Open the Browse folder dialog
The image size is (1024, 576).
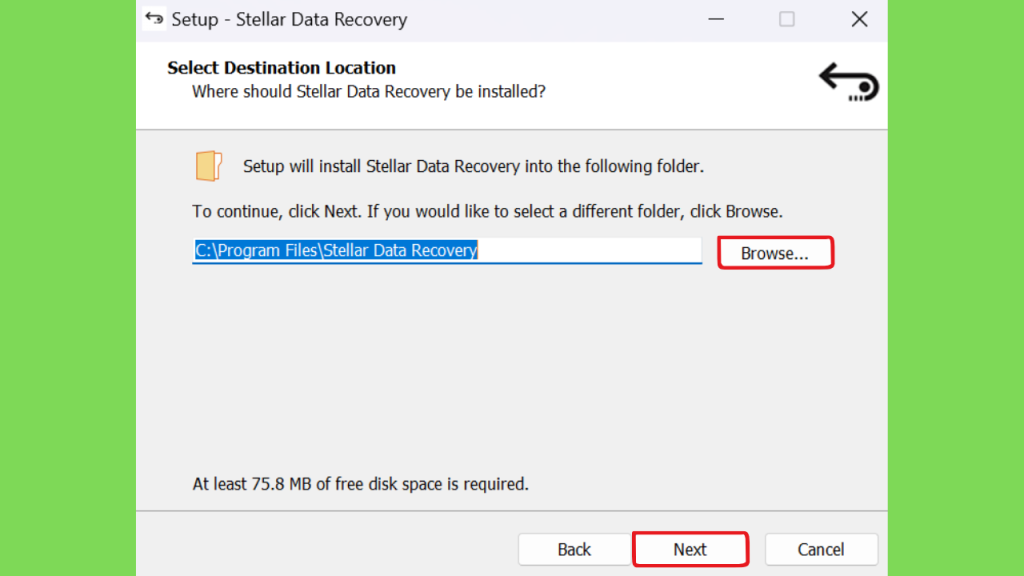point(775,253)
